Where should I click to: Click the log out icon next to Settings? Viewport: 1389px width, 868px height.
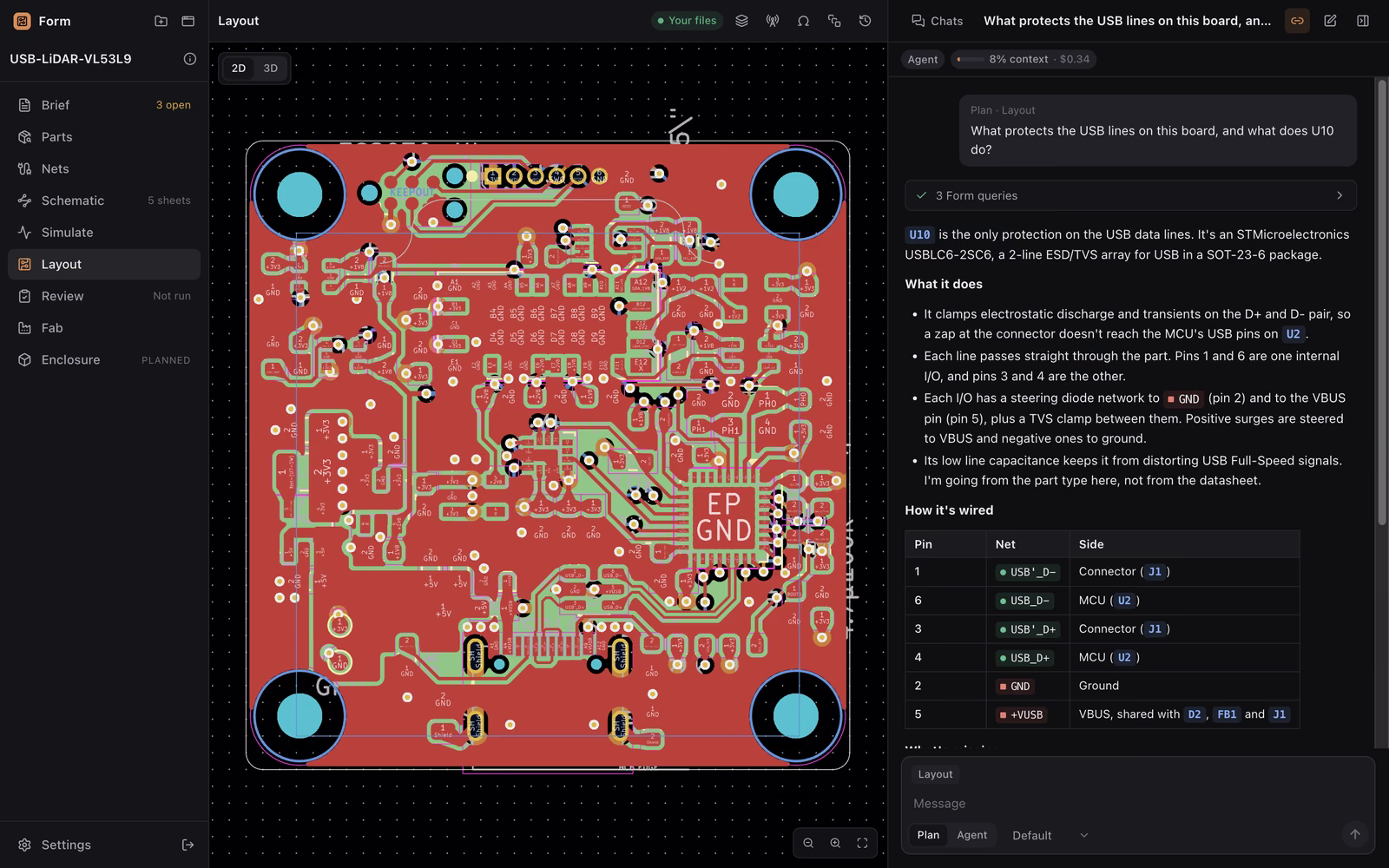(x=188, y=845)
